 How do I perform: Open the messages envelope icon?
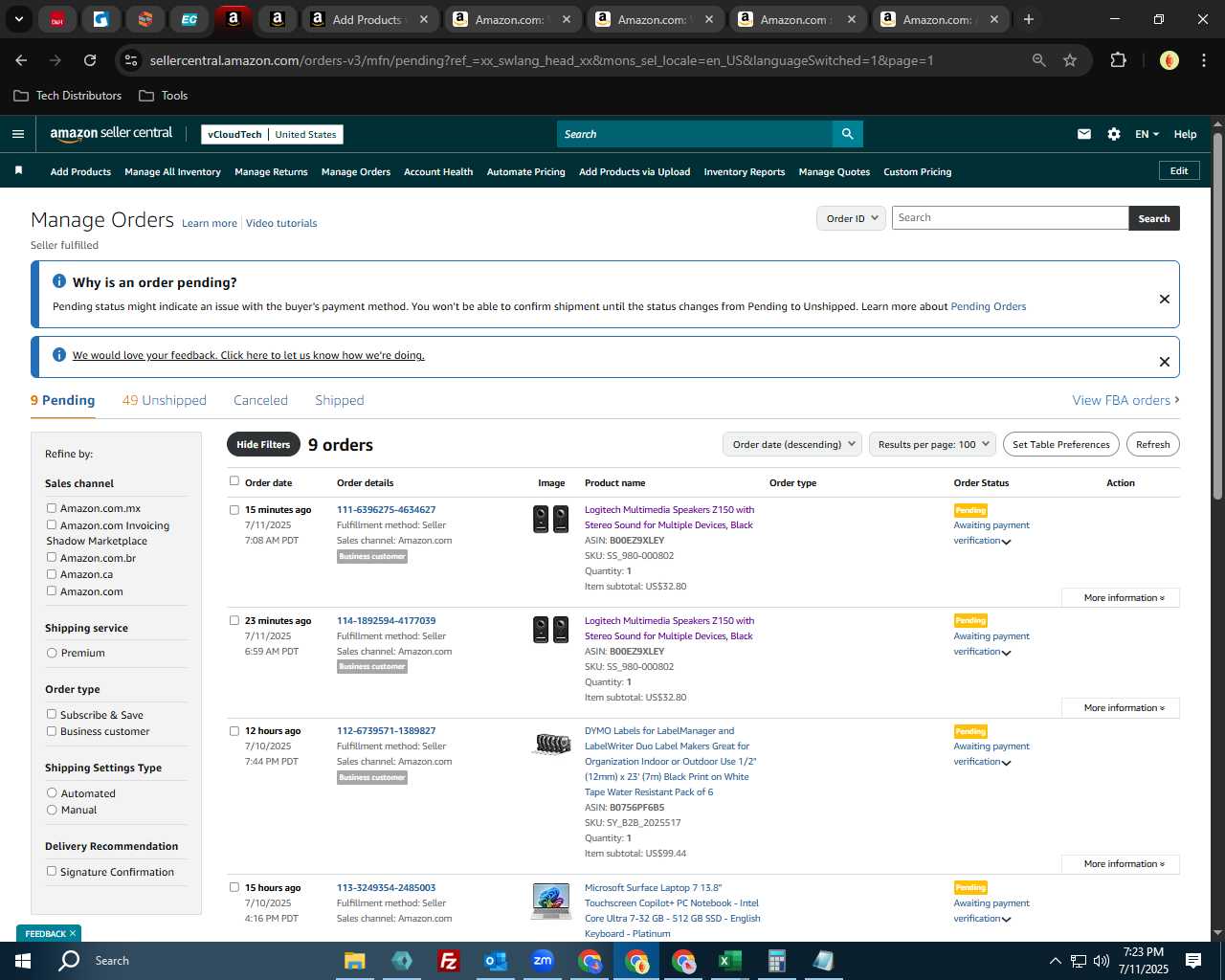point(1083,134)
